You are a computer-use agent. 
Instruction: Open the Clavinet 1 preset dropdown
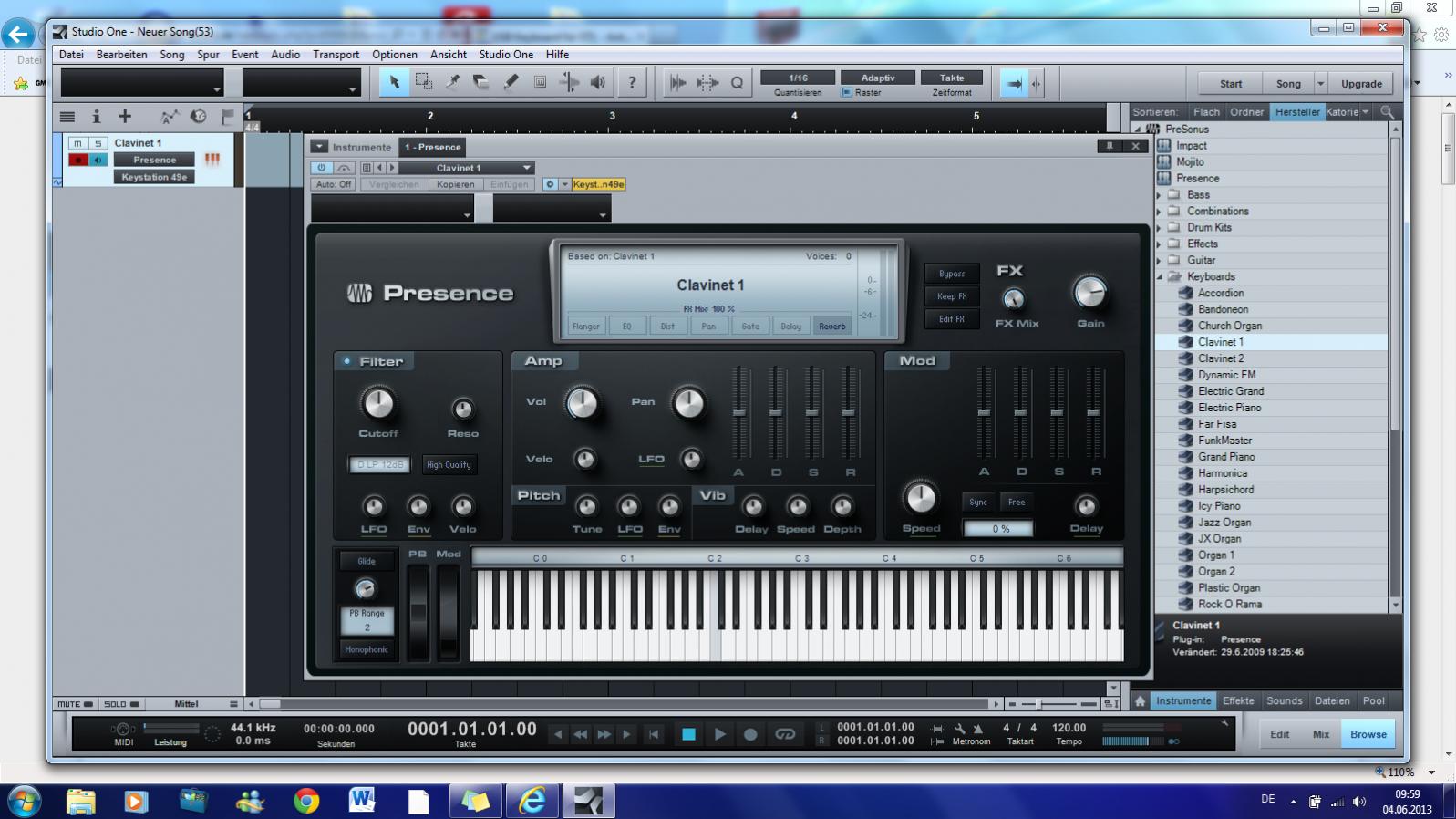526,168
